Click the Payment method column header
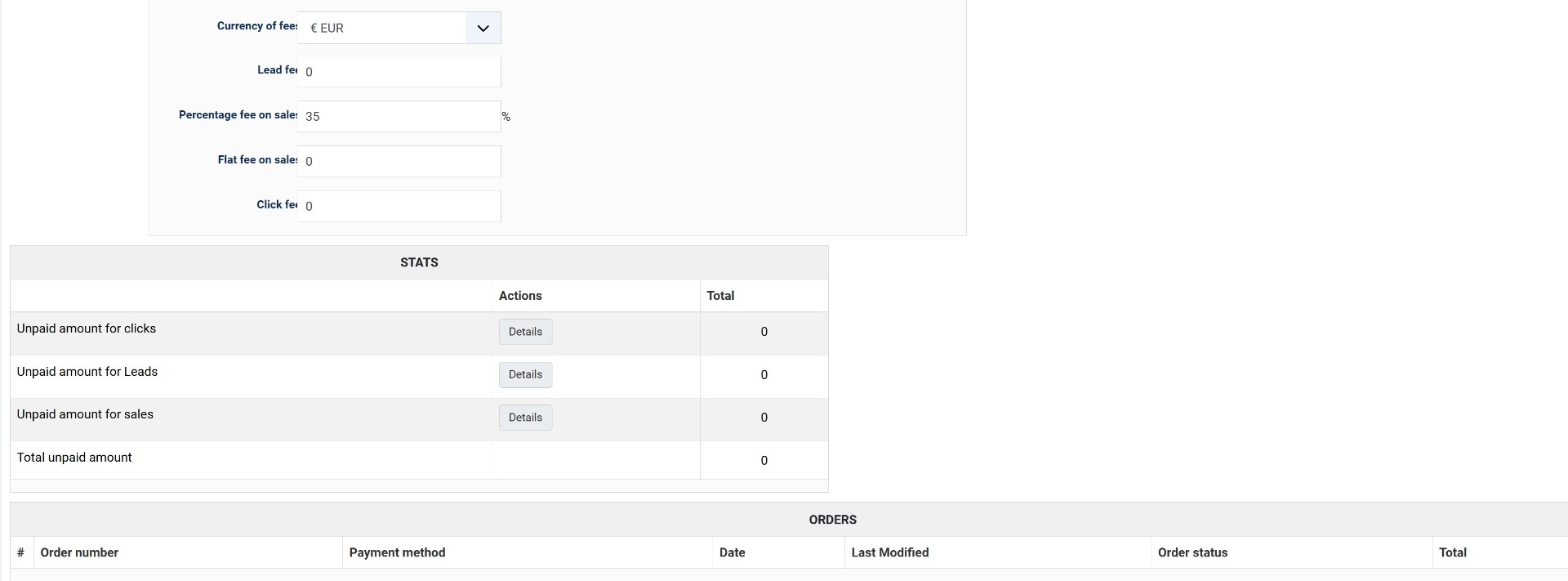1568x581 pixels. pos(397,553)
